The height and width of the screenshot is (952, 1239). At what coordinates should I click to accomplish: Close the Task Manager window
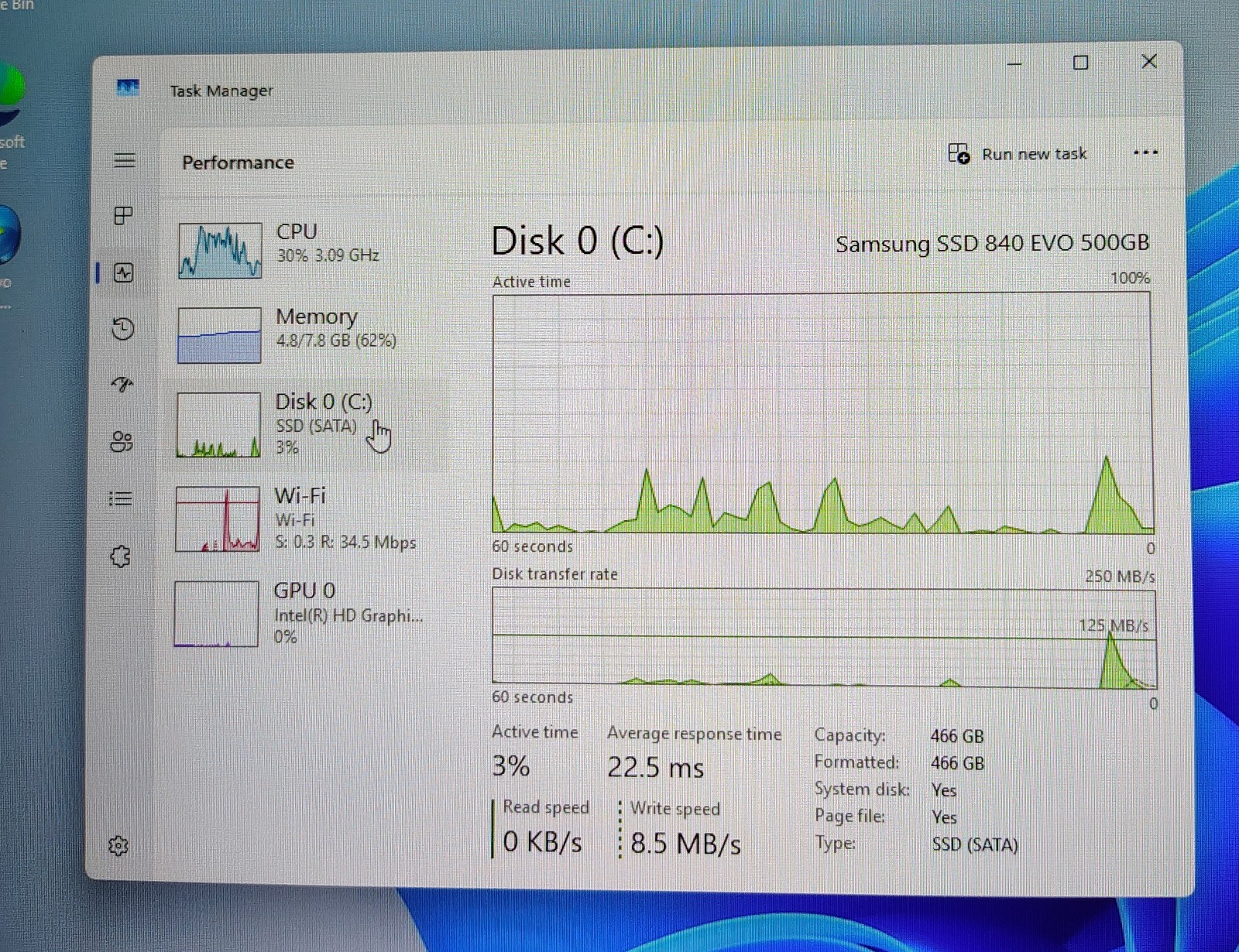[x=1149, y=61]
